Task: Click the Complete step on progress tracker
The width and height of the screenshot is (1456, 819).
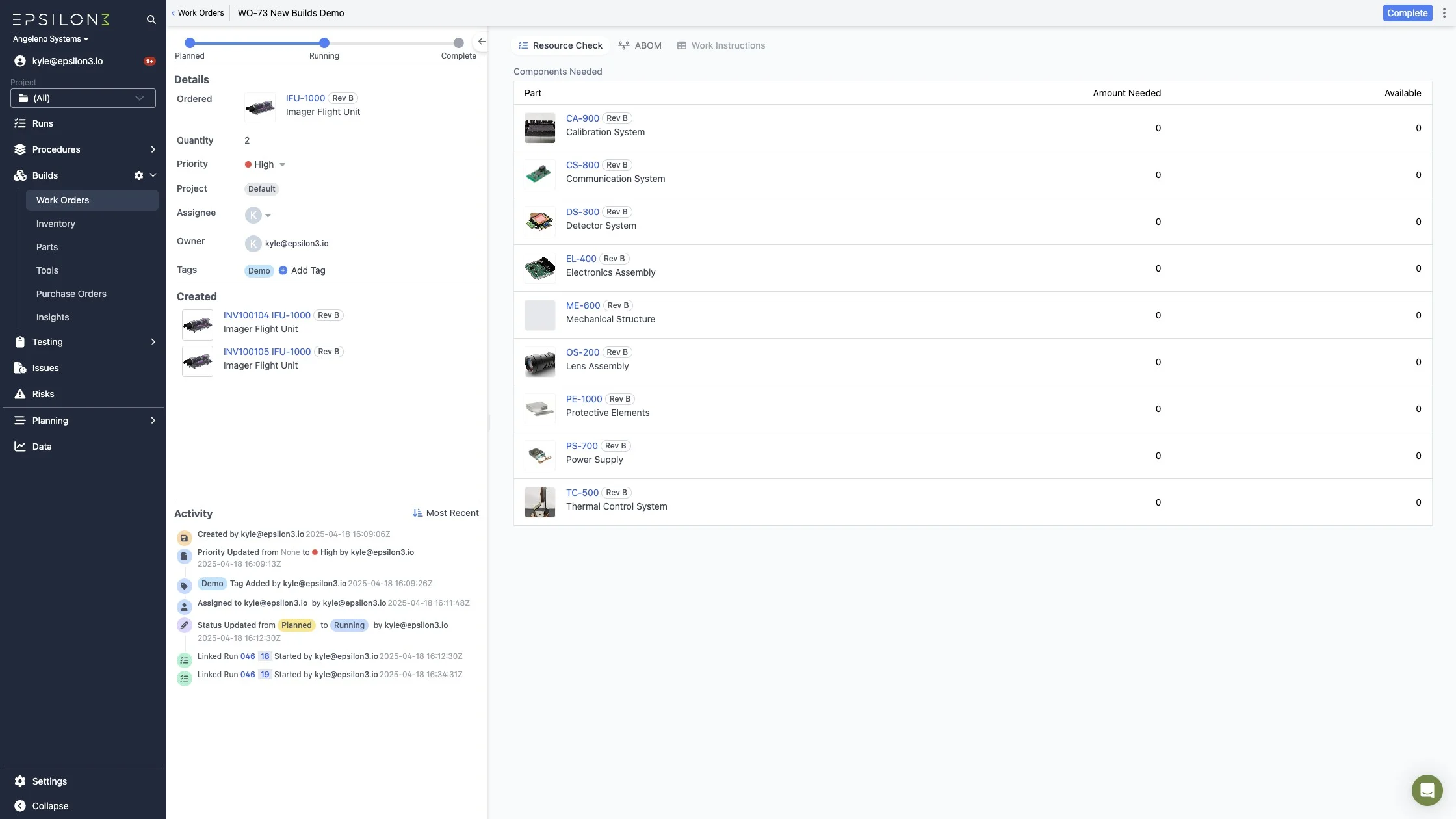Action: pos(458,43)
